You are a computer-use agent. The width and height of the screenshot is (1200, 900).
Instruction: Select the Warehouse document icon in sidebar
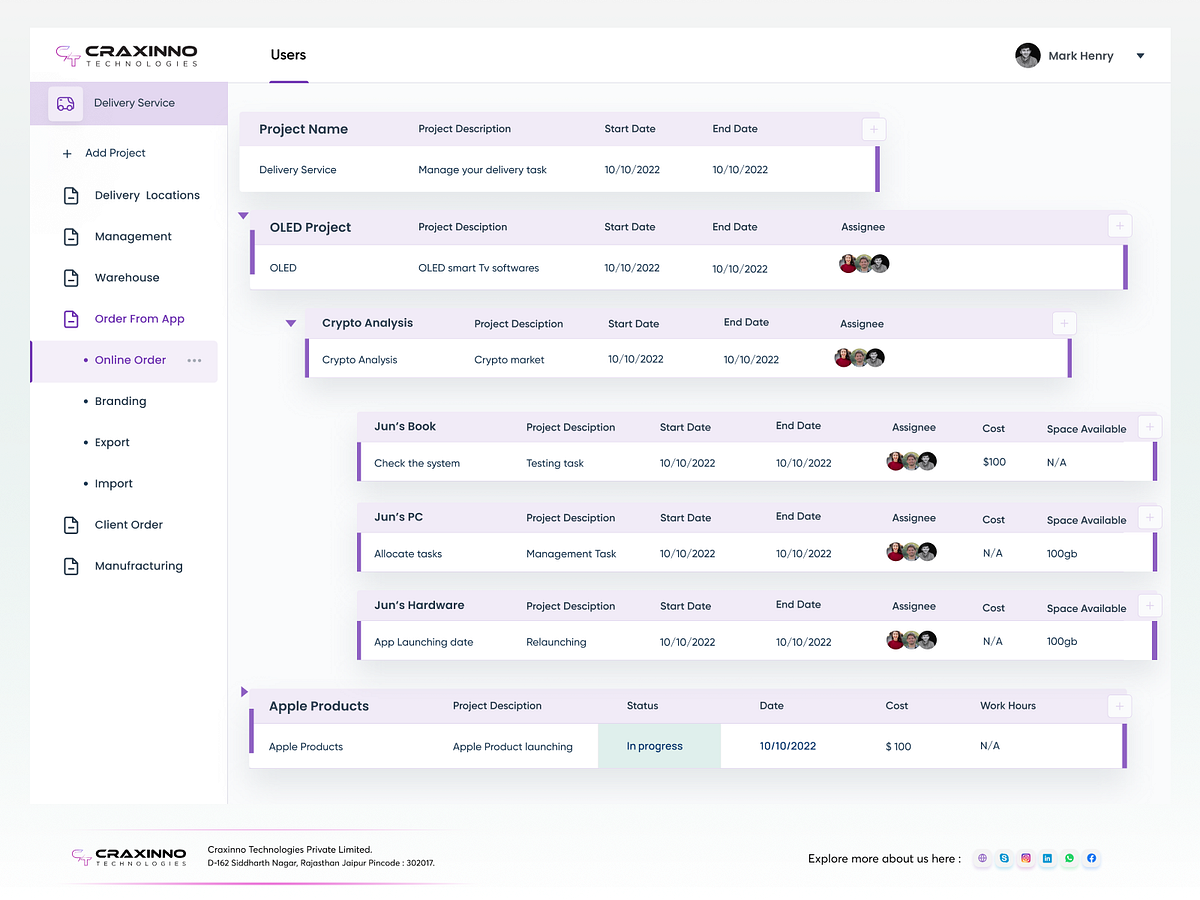point(70,277)
